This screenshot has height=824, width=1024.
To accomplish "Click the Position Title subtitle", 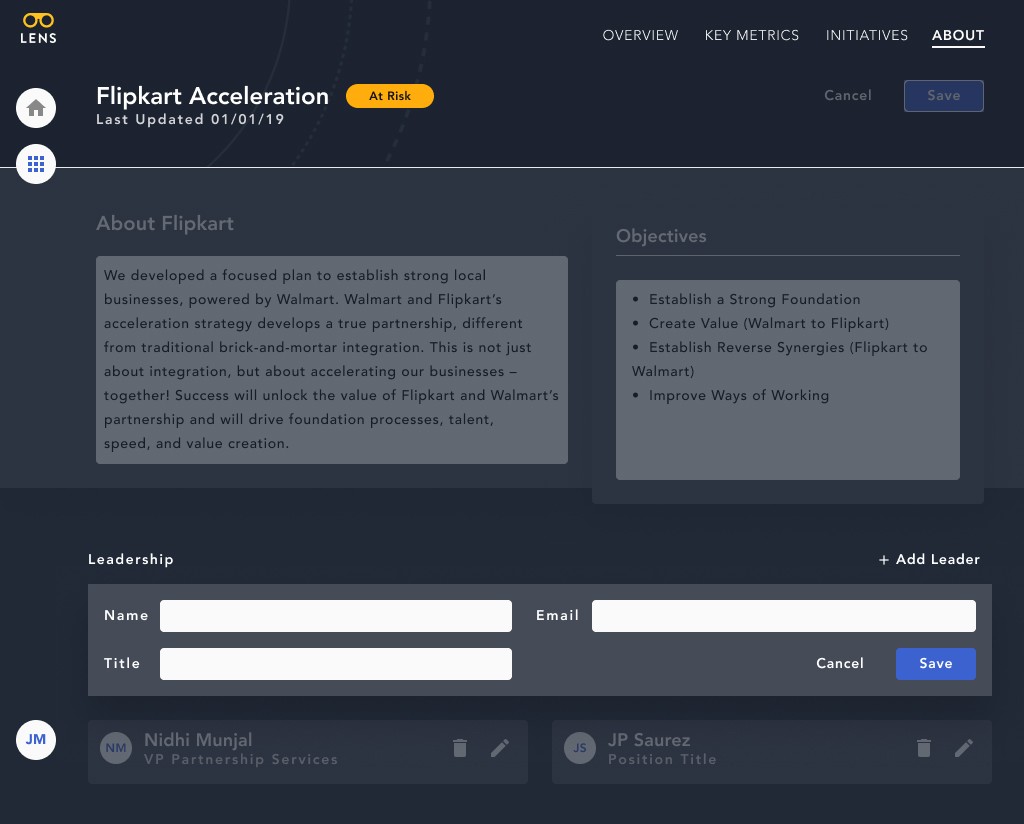I will (x=662, y=759).
